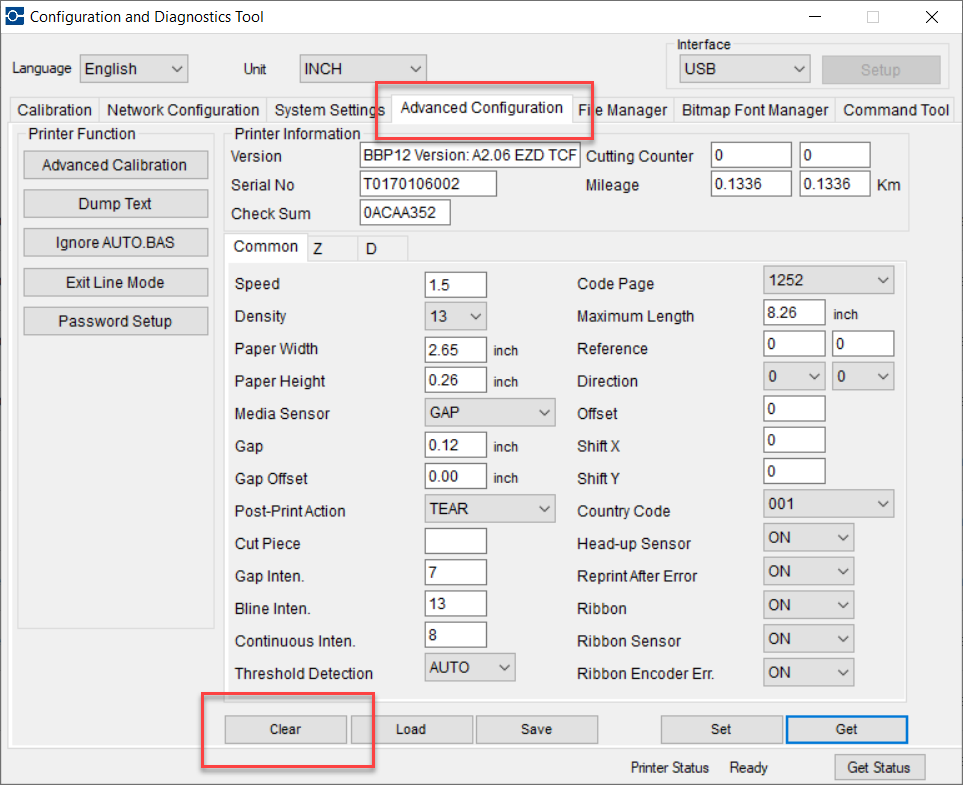Toggle the Head-up Sensor ON dropdown
The width and height of the screenshot is (963, 785).
coord(808,538)
